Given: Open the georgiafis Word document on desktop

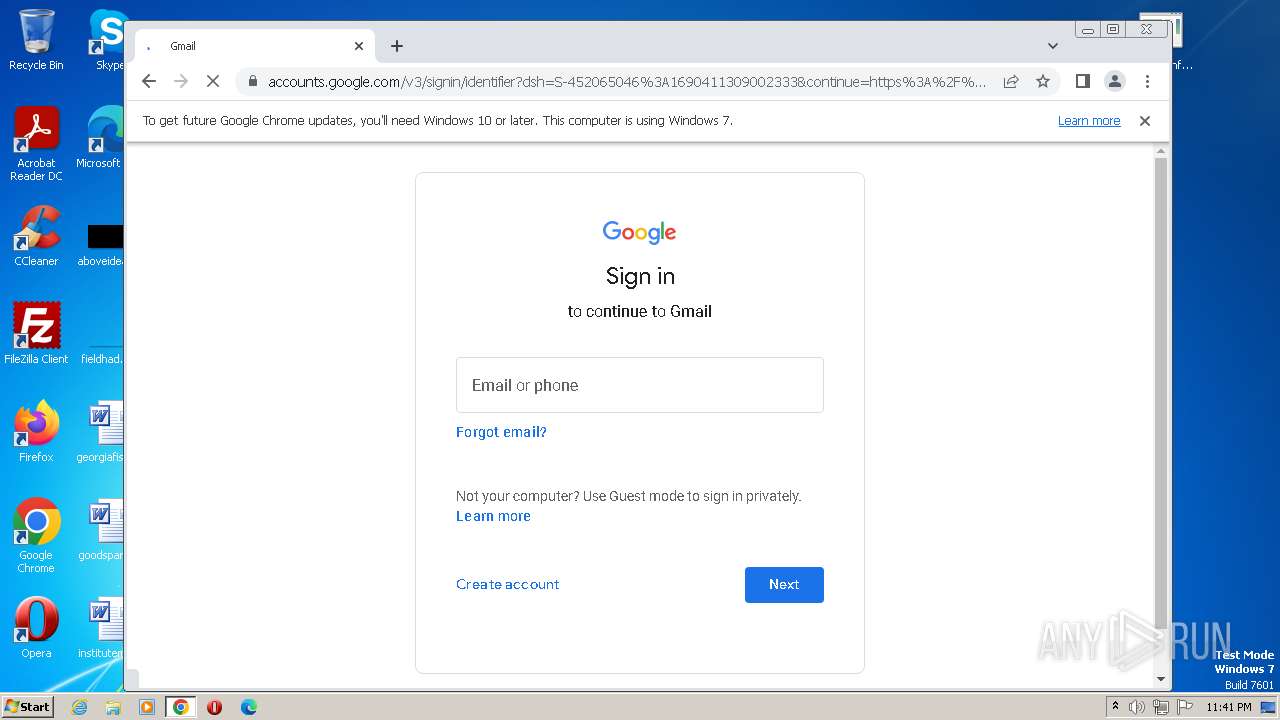Looking at the screenshot, I should tap(101, 432).
